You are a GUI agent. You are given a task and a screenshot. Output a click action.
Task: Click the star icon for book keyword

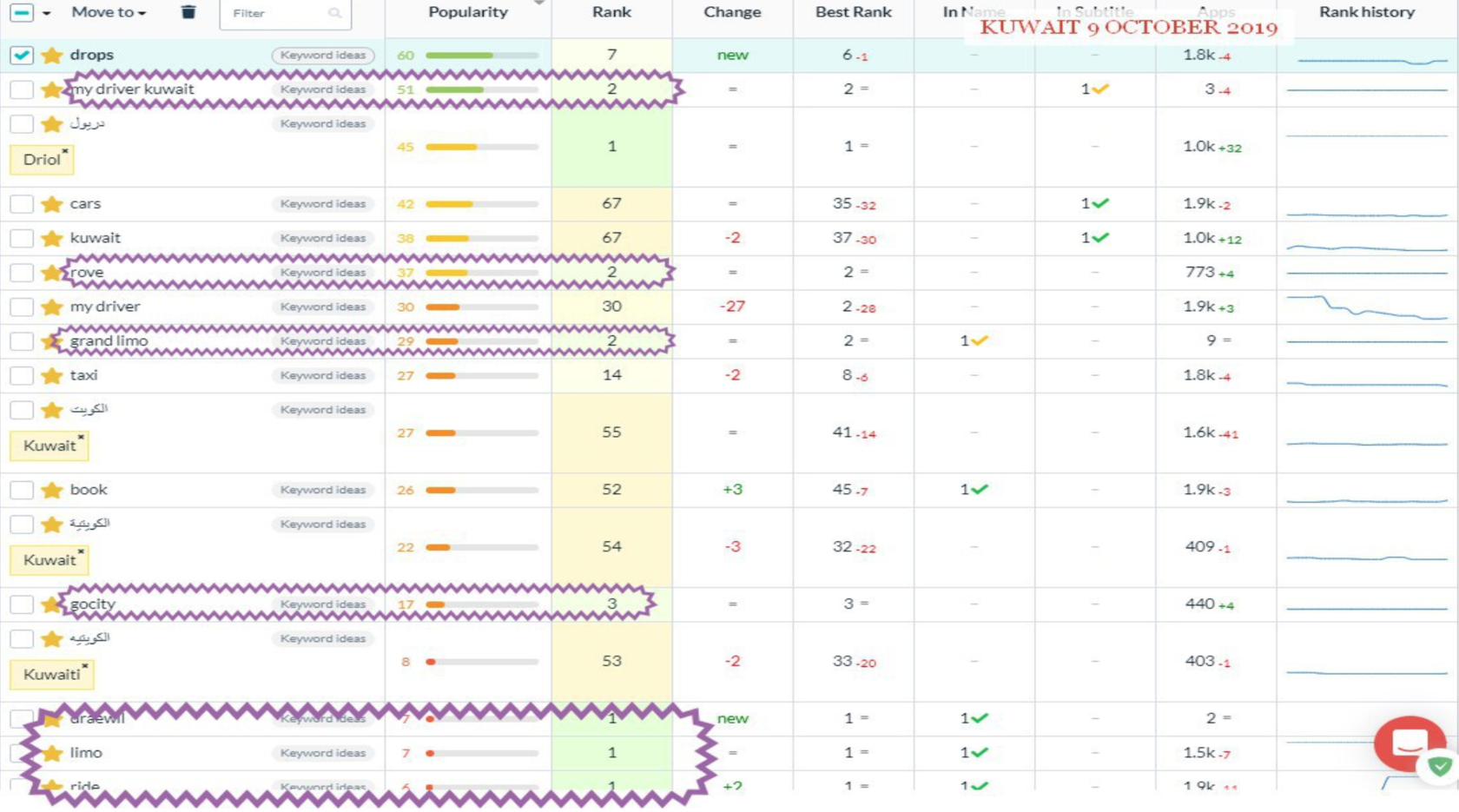pos(52,490)
